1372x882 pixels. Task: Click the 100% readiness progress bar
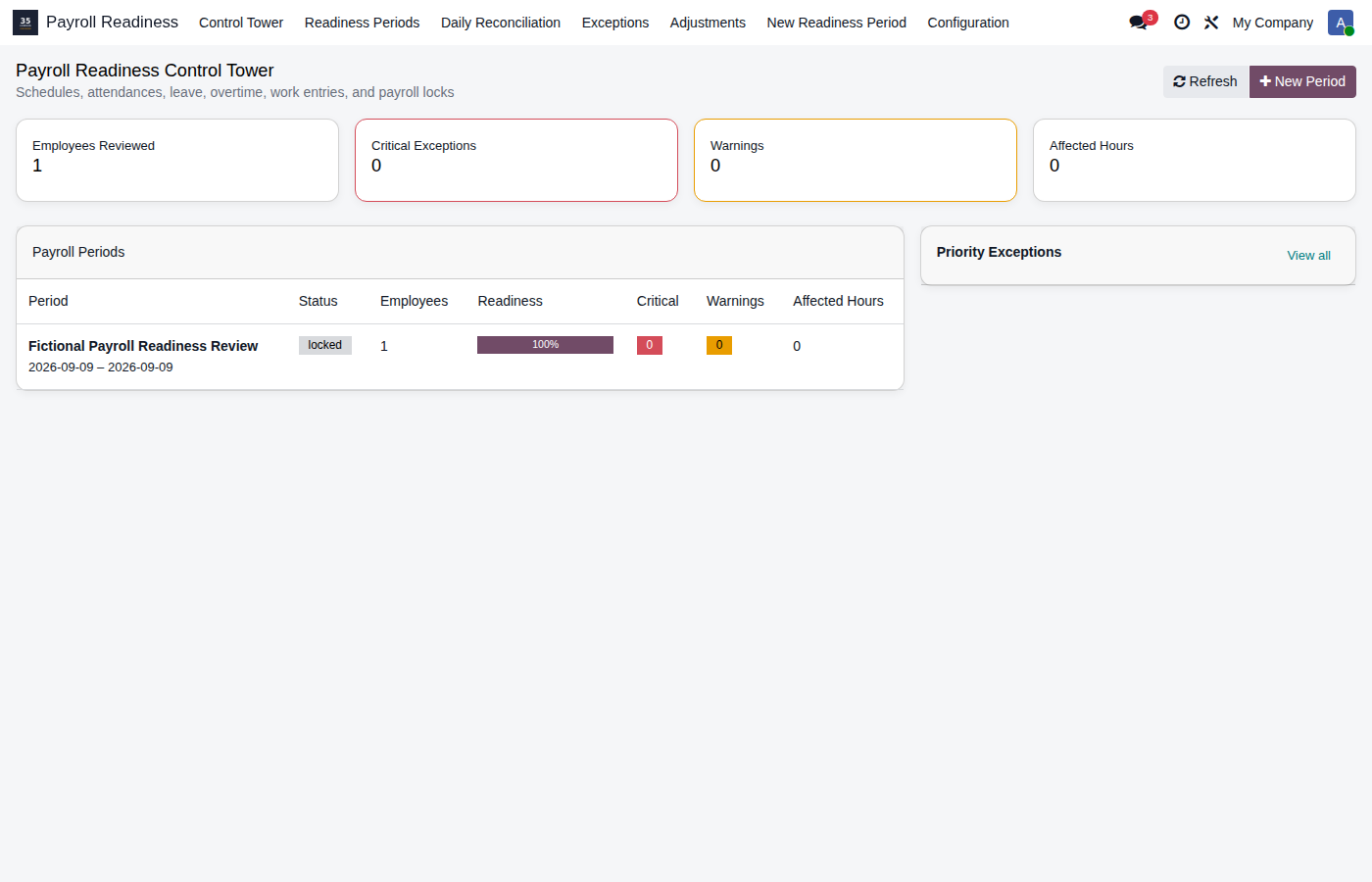pyautogui.click(x=545, y=345)
